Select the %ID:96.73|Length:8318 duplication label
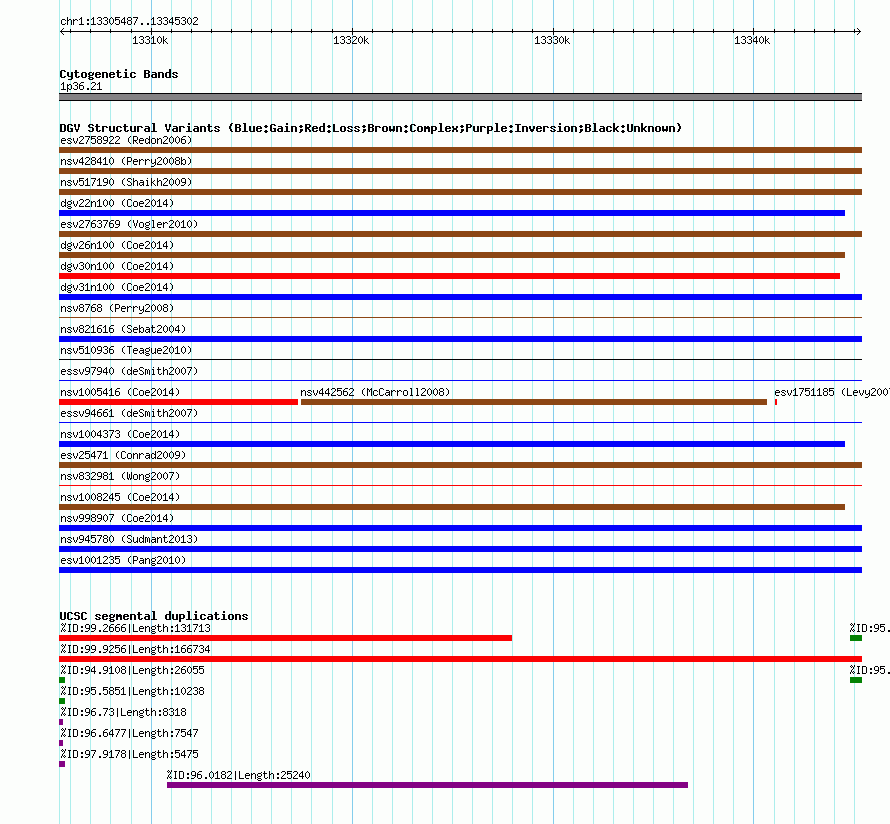This screenshot has height=824, width=890. tap(123, 712)
